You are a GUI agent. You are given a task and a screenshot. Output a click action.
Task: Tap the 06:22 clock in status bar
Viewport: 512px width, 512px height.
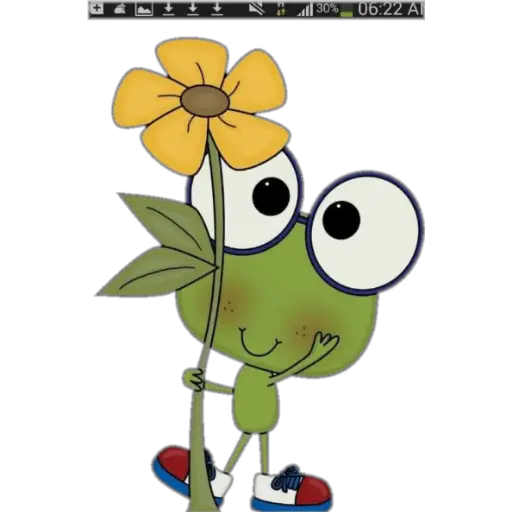380,9
